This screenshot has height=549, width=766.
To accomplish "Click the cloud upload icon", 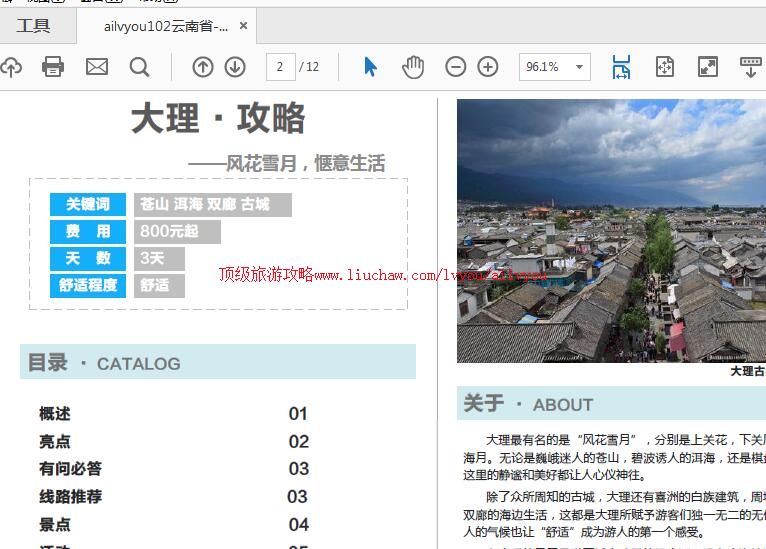I will pos(10,67).
